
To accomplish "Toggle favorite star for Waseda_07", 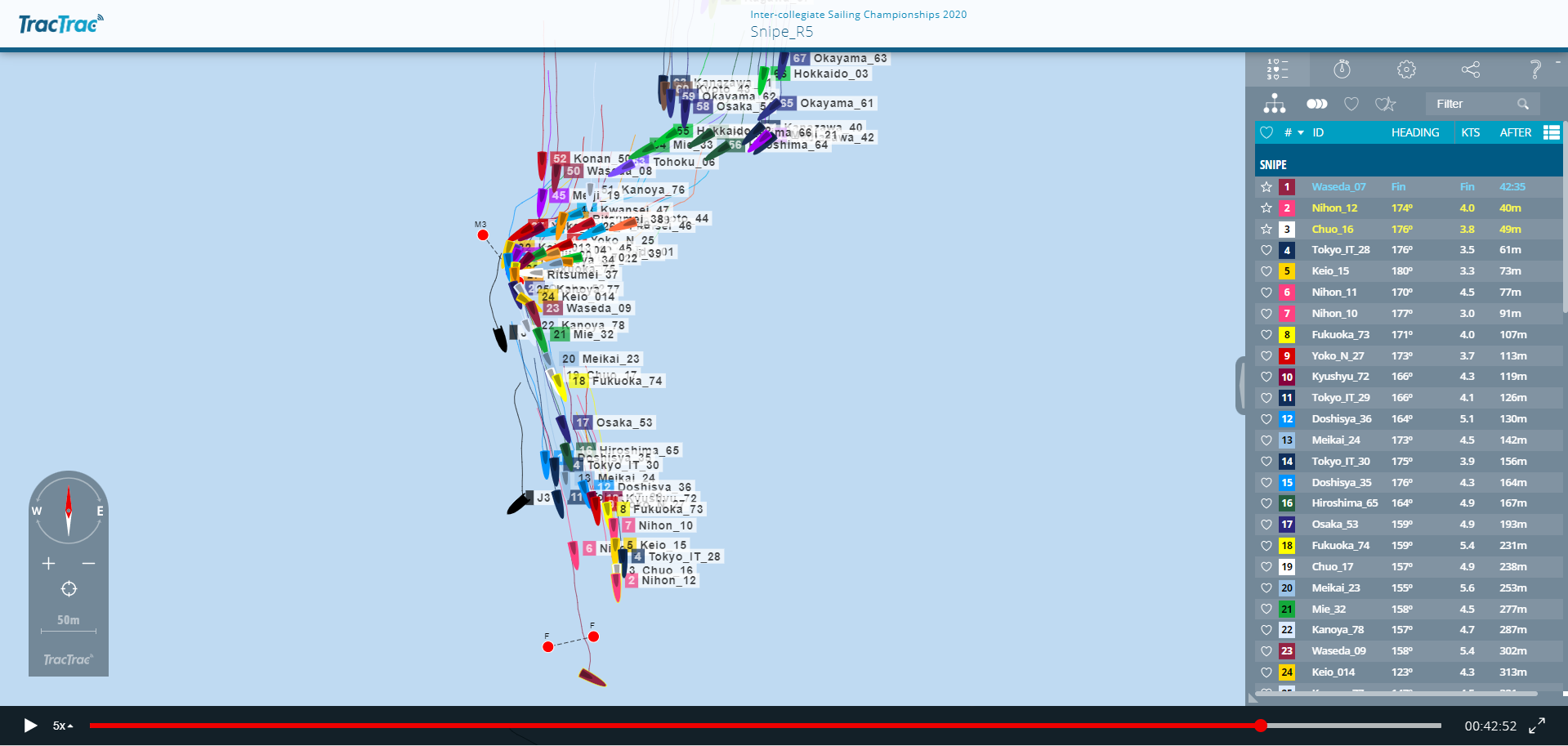I will click(x=1266, y=187).
